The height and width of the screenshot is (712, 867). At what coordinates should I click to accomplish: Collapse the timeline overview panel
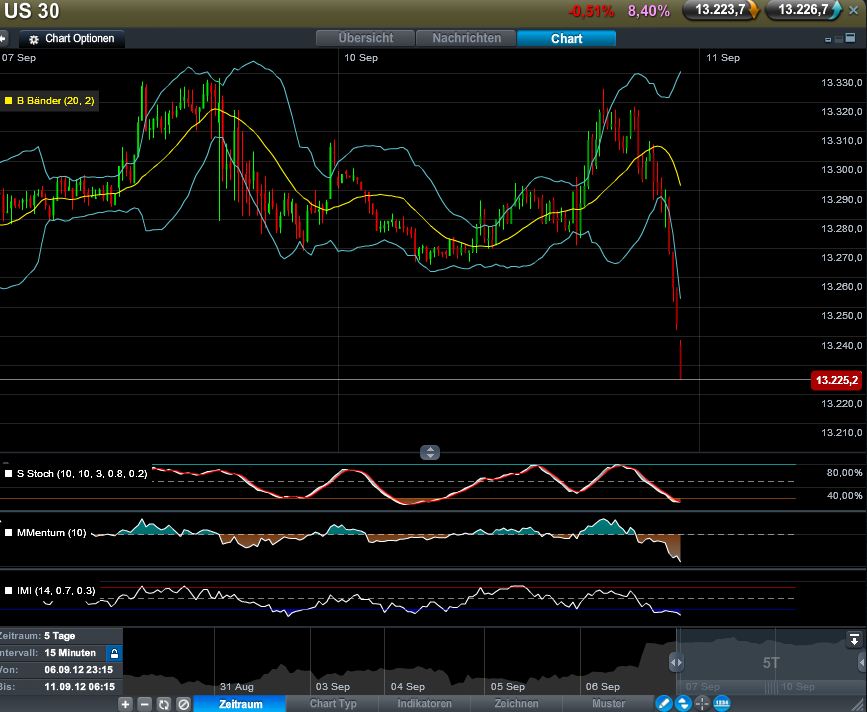coord(854,639)
